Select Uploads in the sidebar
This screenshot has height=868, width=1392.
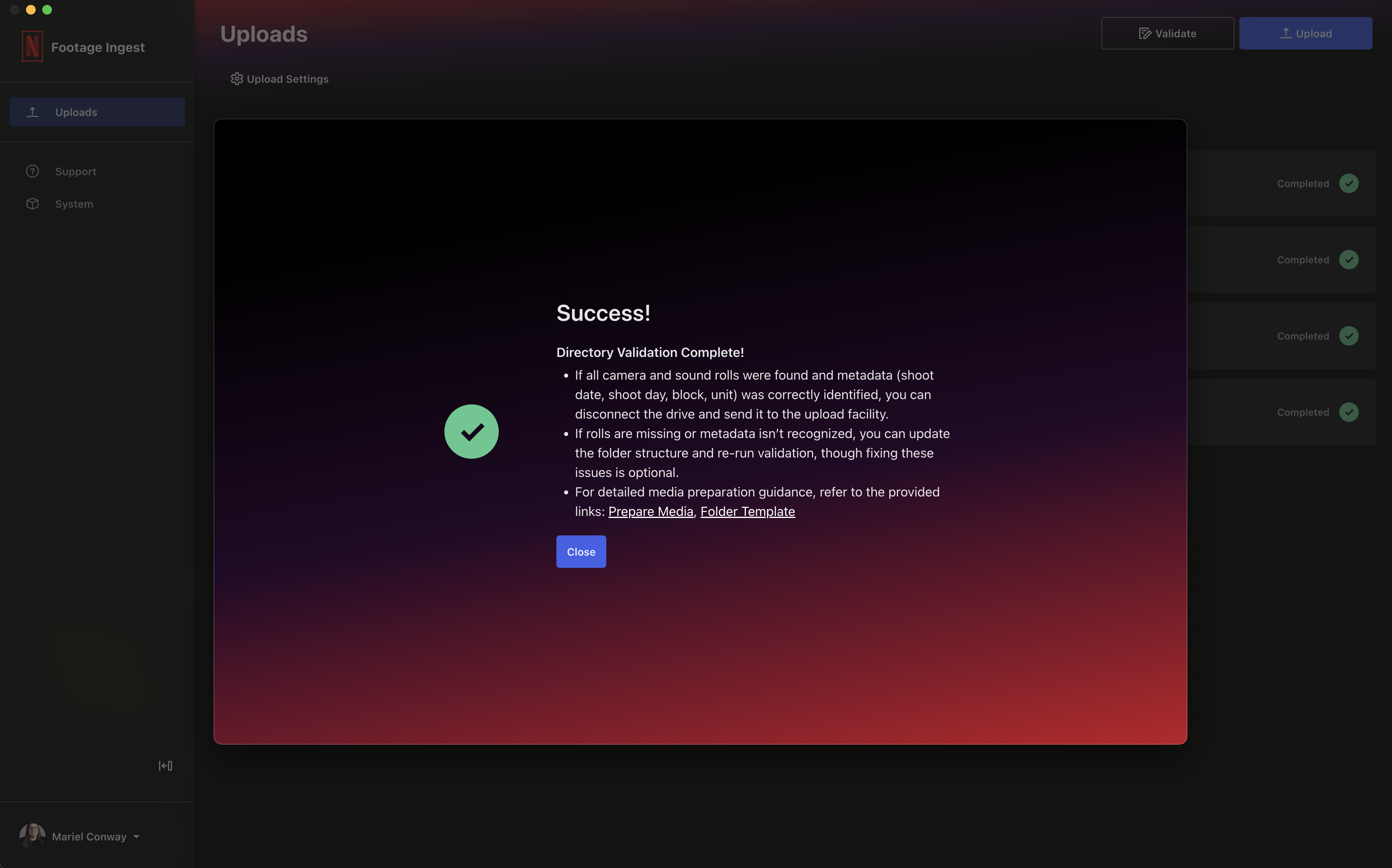(97, 112)
